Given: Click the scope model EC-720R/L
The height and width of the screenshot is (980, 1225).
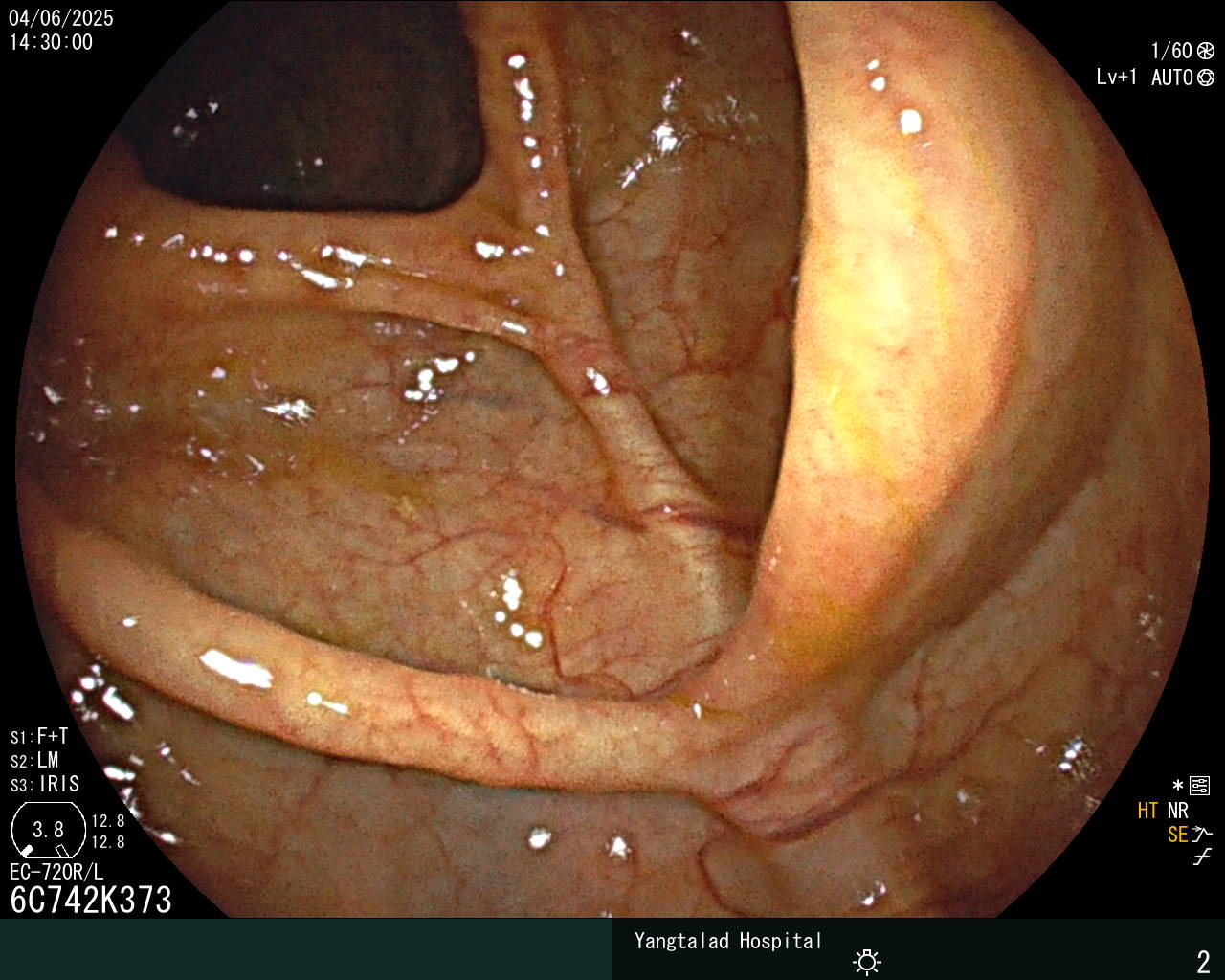Looking at the screenshot, I should tap(56, 872).
